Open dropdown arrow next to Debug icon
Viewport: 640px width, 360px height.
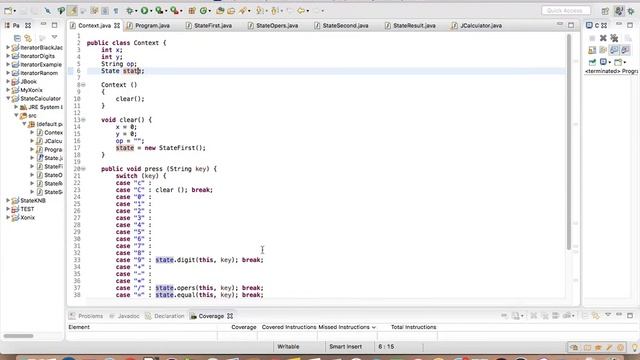click(x=136, y=11)
